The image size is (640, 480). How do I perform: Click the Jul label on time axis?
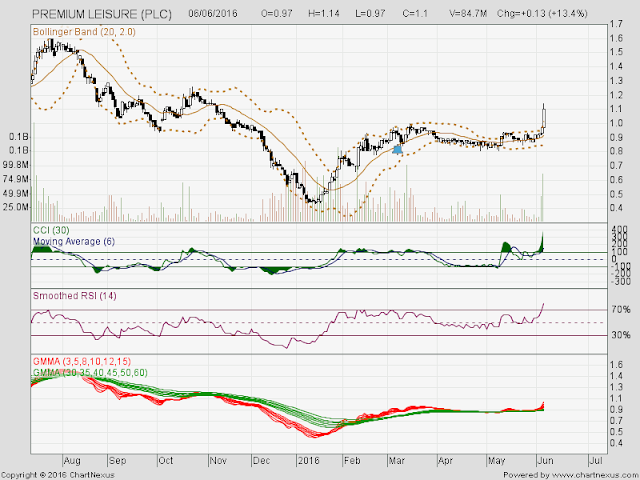pyautogui.click(x=596, y=461)
